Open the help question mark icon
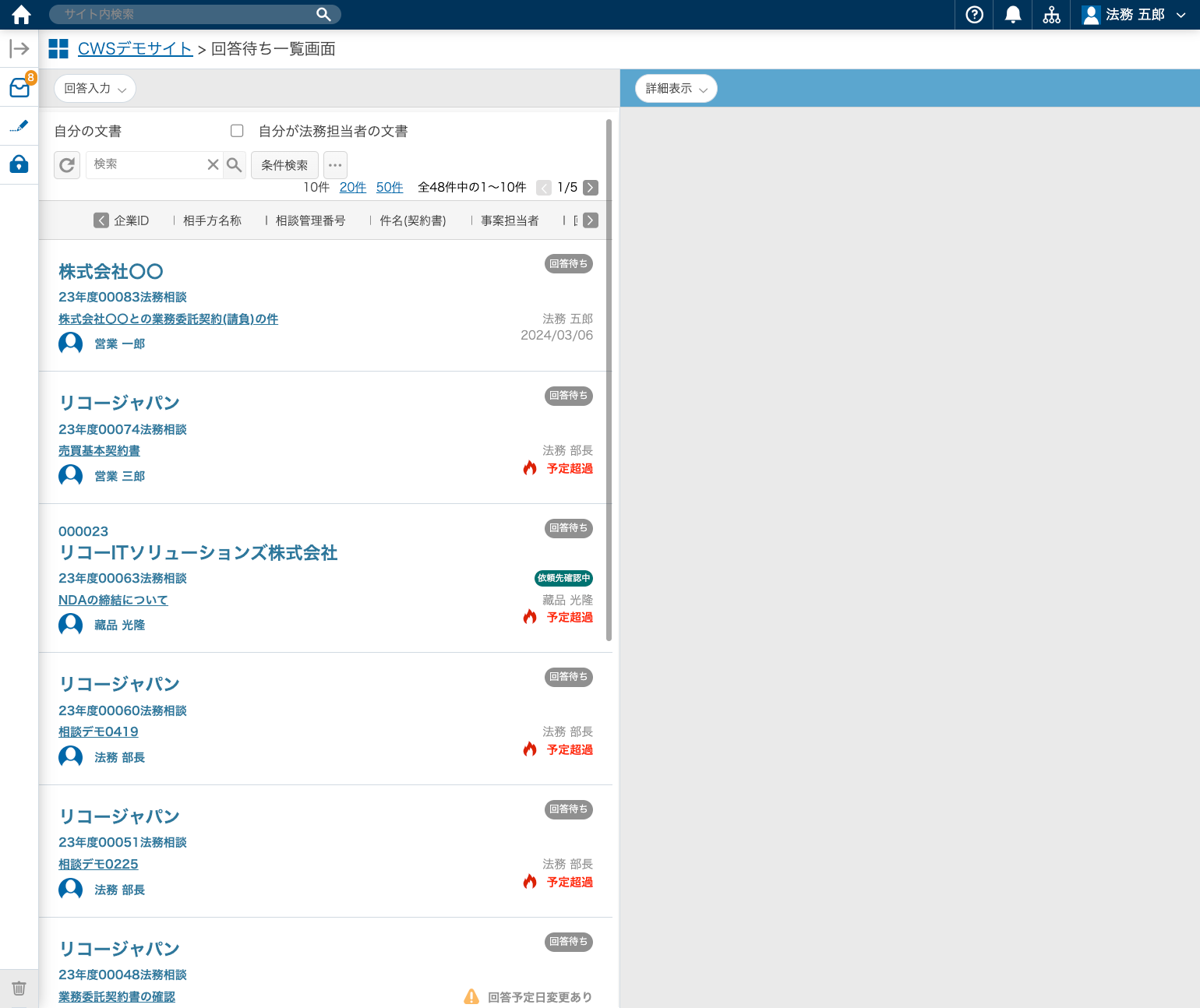The image size is (1200, 1008). [974, 15]
